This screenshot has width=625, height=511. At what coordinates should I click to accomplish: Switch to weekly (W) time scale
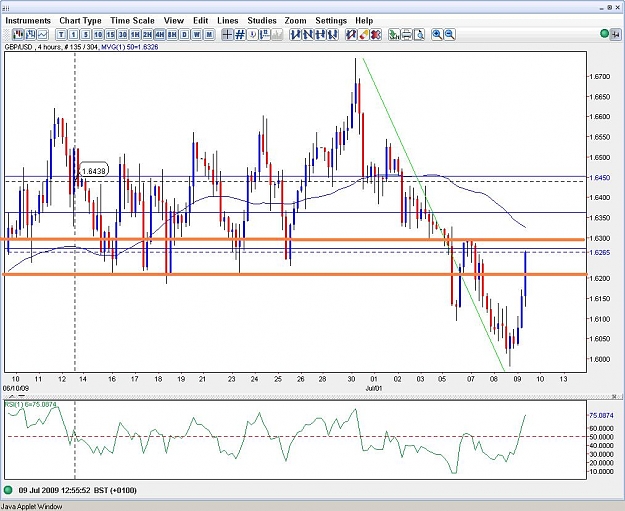tap(197, 35)
